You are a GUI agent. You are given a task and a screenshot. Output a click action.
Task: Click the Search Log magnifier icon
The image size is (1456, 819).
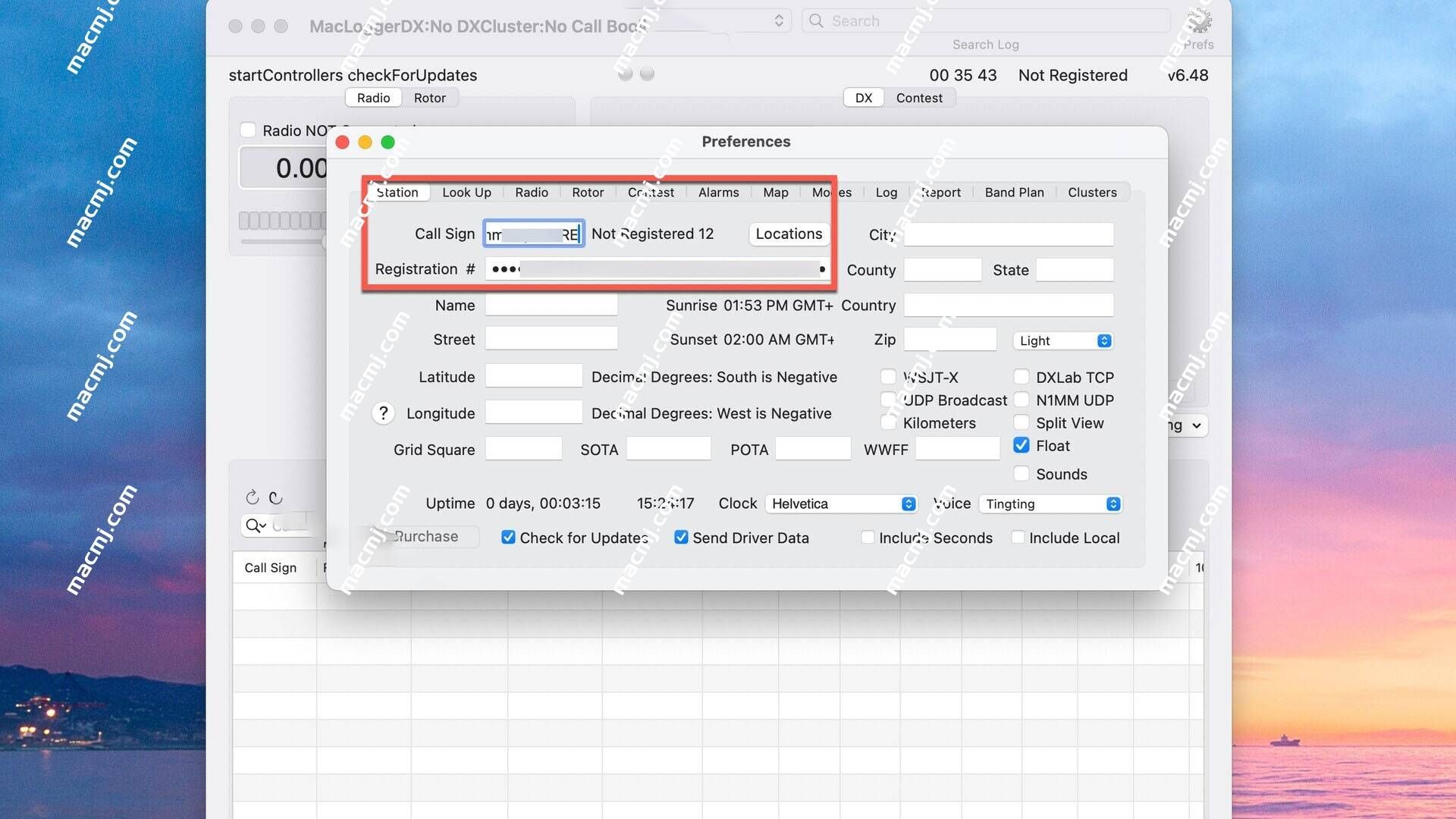(816, 21)
